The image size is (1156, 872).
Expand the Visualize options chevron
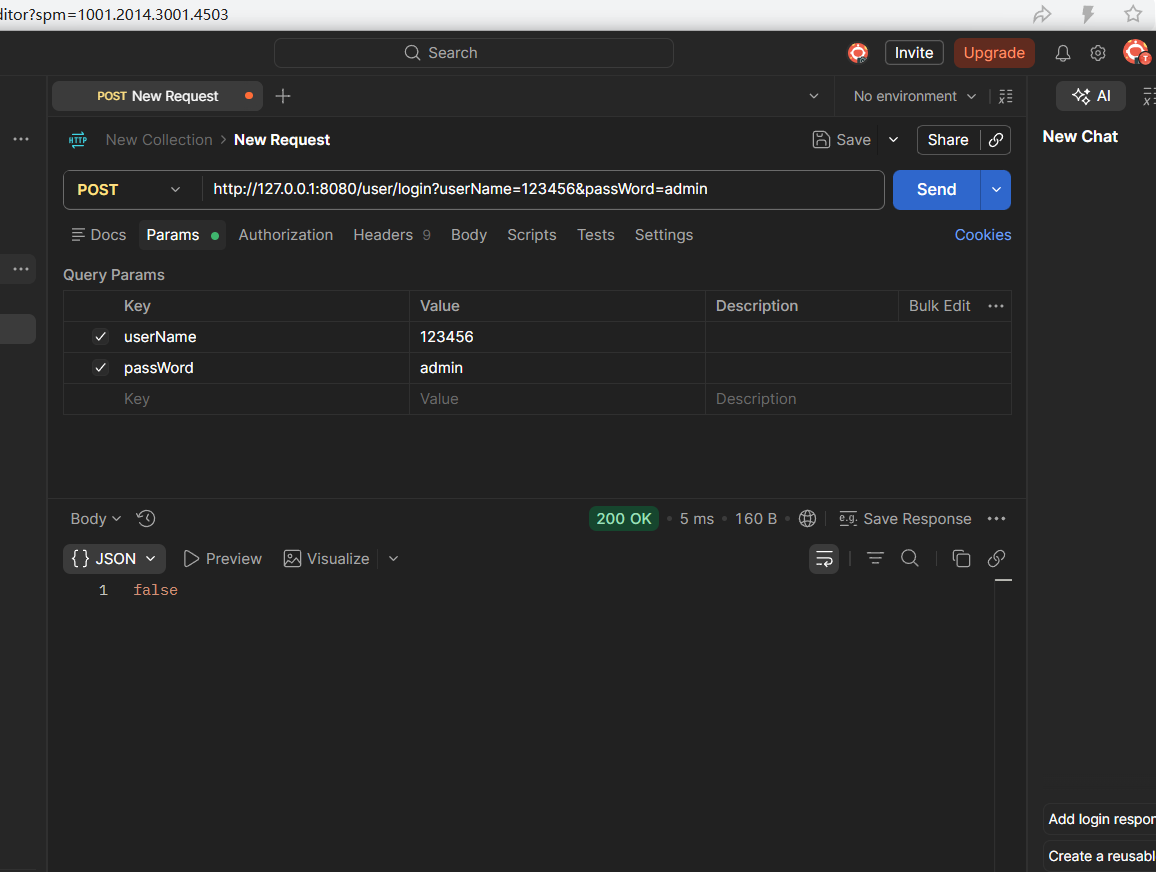(x=394, y=559)
